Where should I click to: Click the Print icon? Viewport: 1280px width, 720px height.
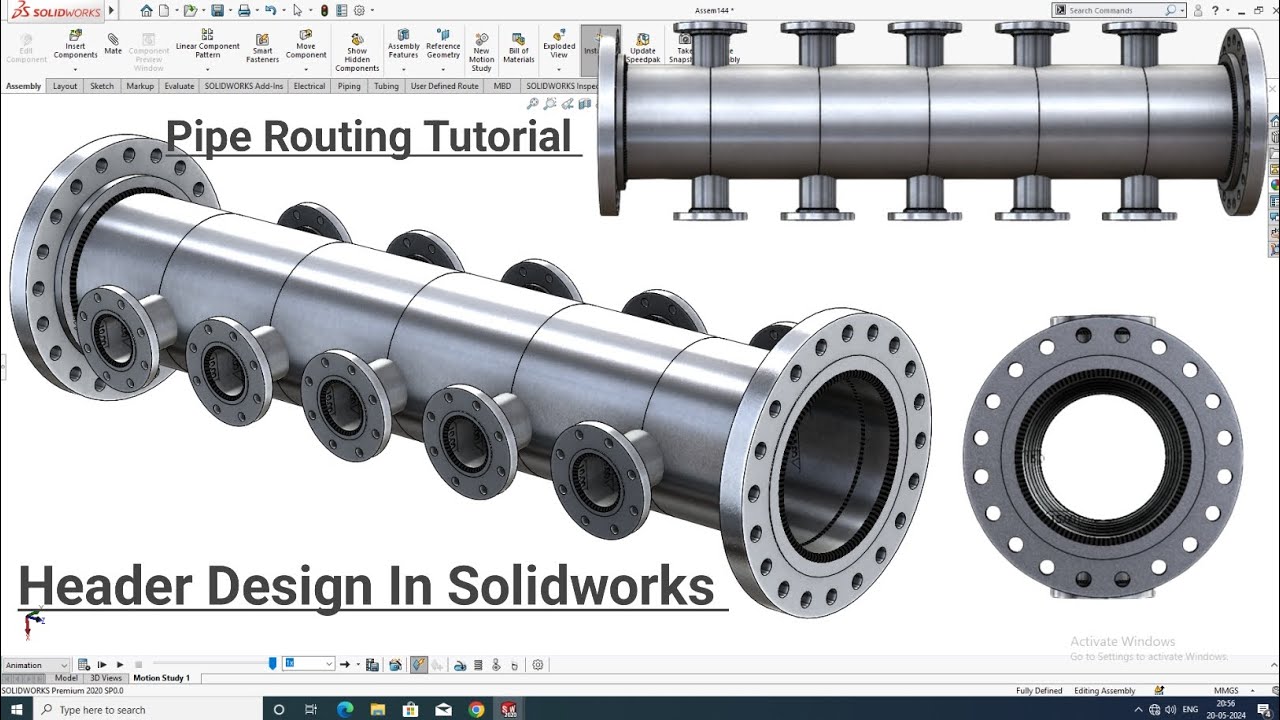(x=244, y=10)
